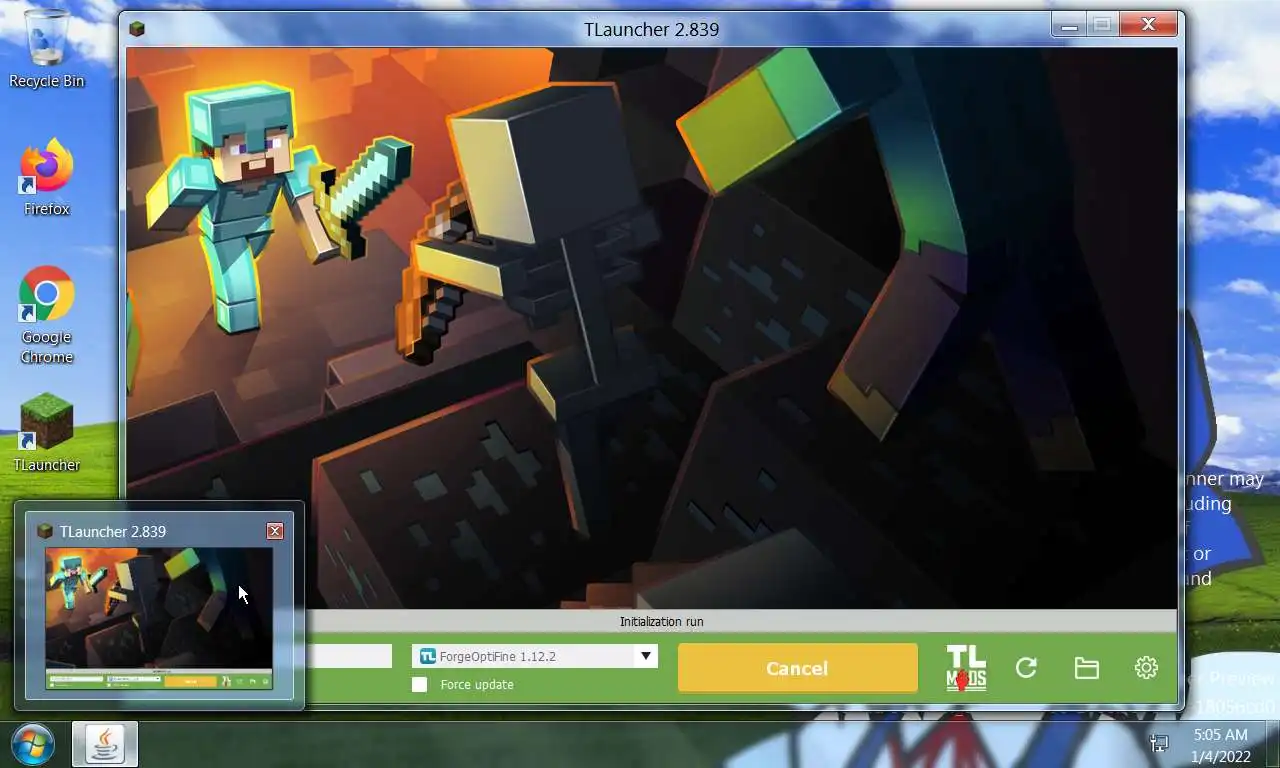Minimize the TLauncher 2.839 window

[1068, 24]
